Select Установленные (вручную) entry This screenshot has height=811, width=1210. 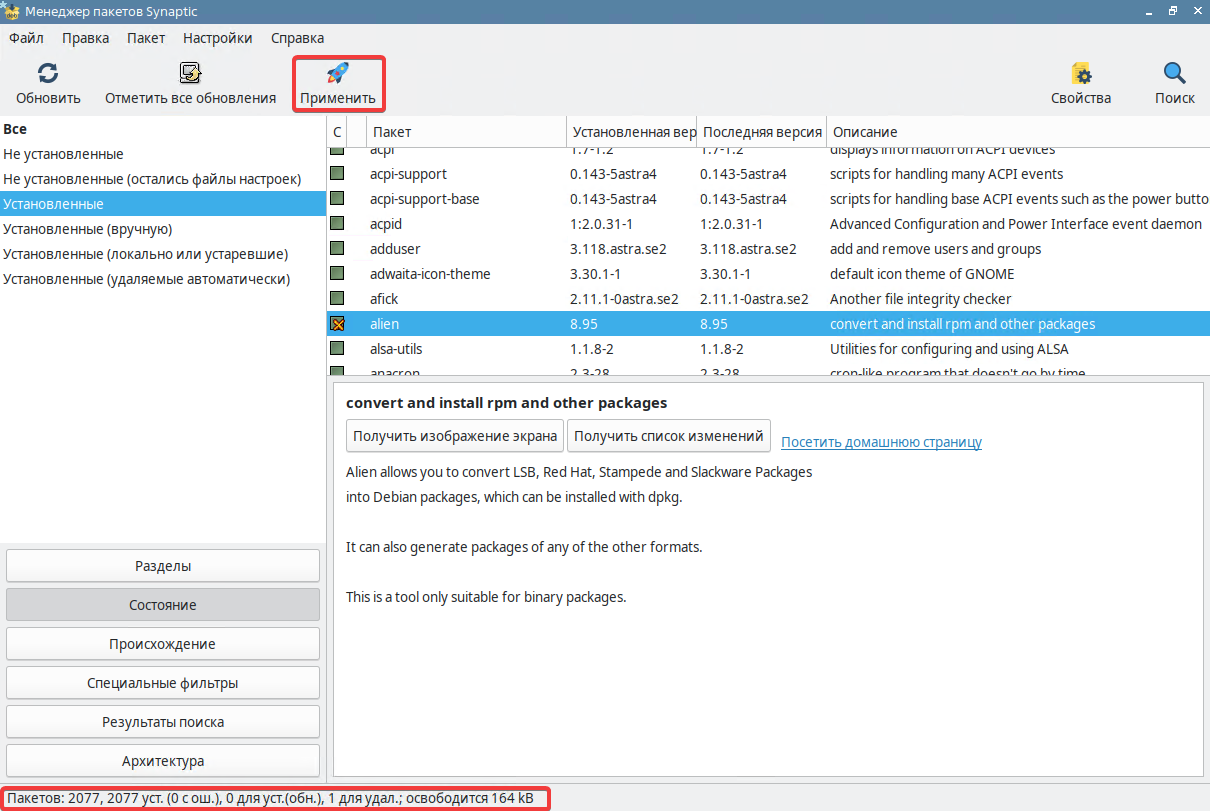(x=163, y=229)
